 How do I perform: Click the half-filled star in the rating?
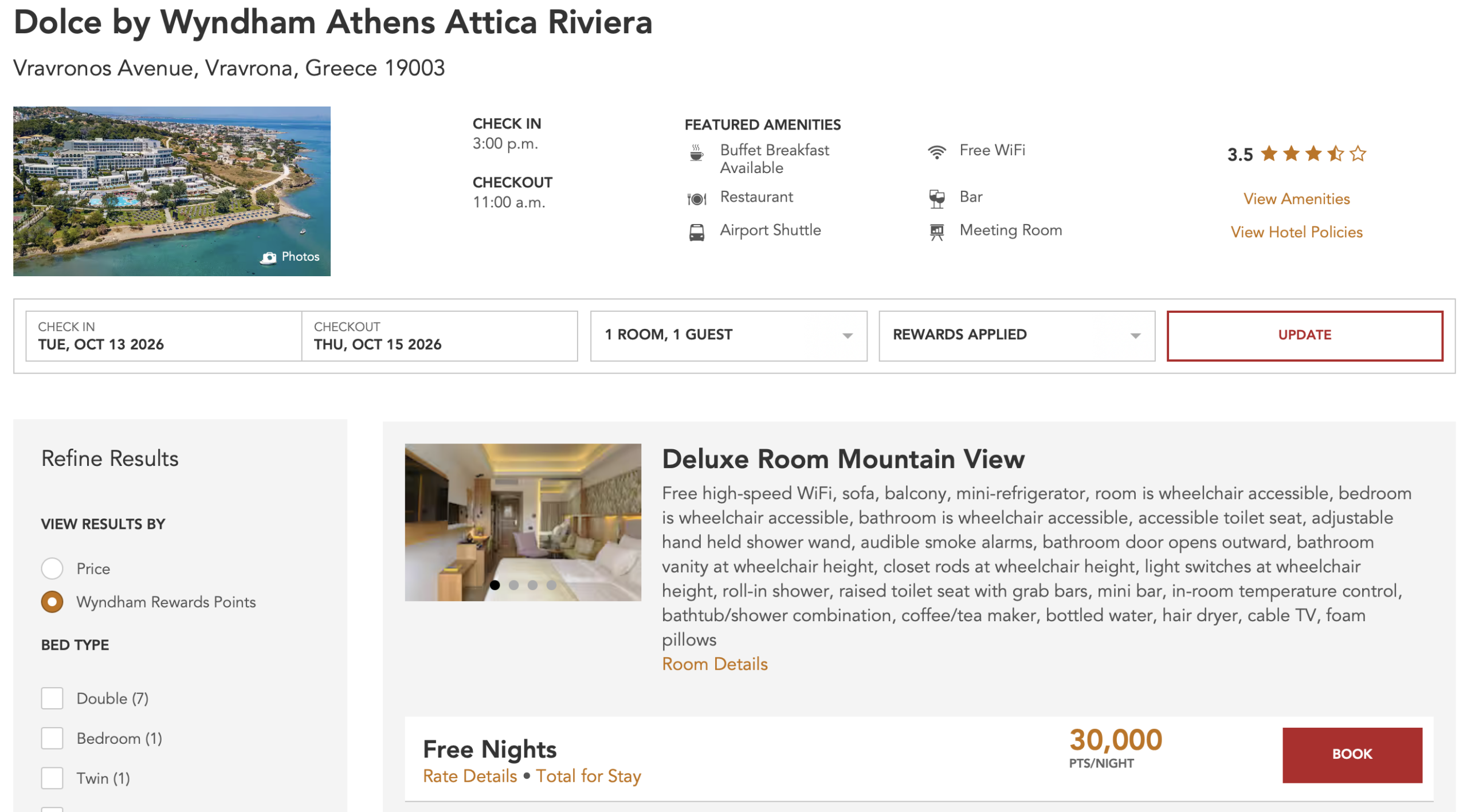(1336, 154)
